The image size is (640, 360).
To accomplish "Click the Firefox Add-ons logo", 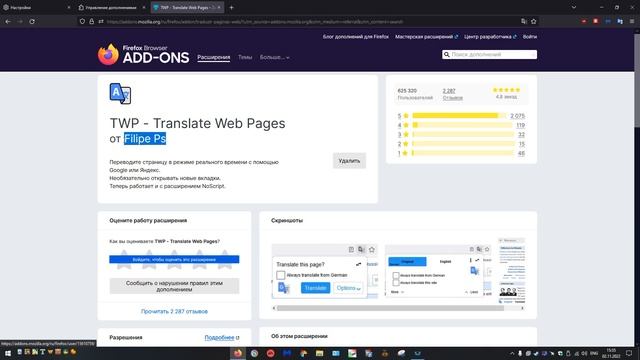I will tap(143, 54).
